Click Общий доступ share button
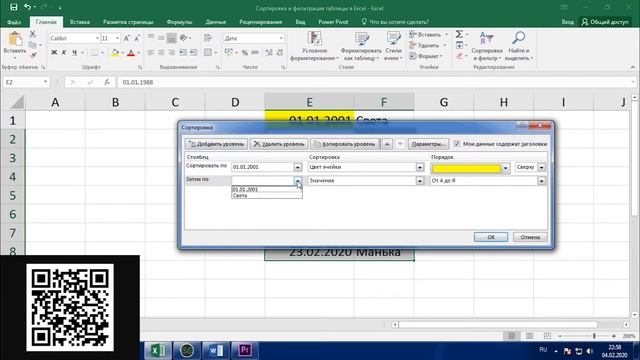 coord(605,22)
